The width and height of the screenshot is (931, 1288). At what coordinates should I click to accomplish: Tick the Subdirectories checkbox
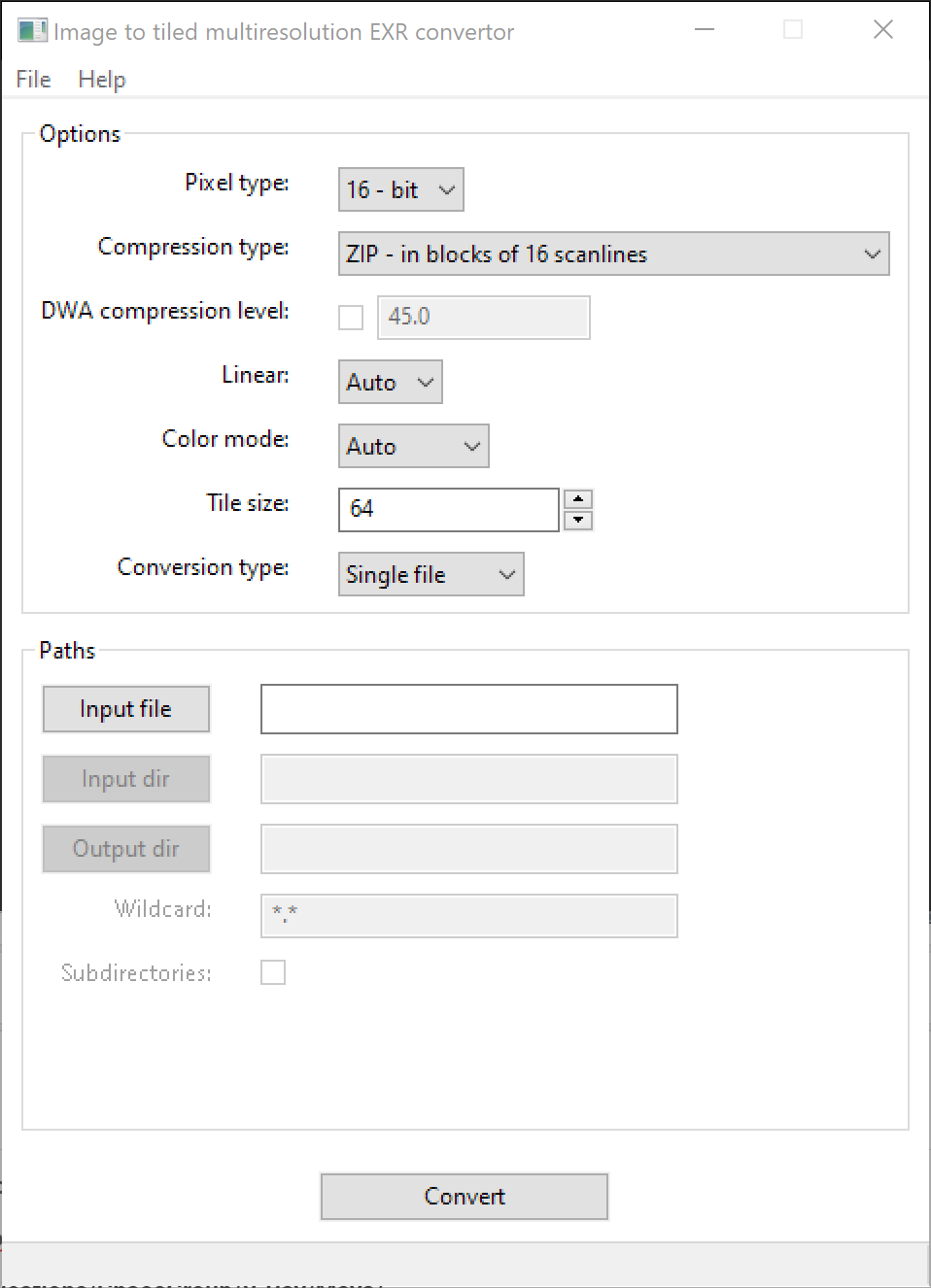(273, 972)
